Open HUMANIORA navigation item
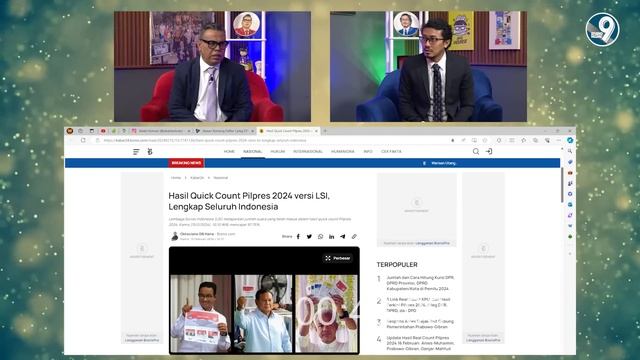This screenshot has width=640, height=360. click(343, 151)
